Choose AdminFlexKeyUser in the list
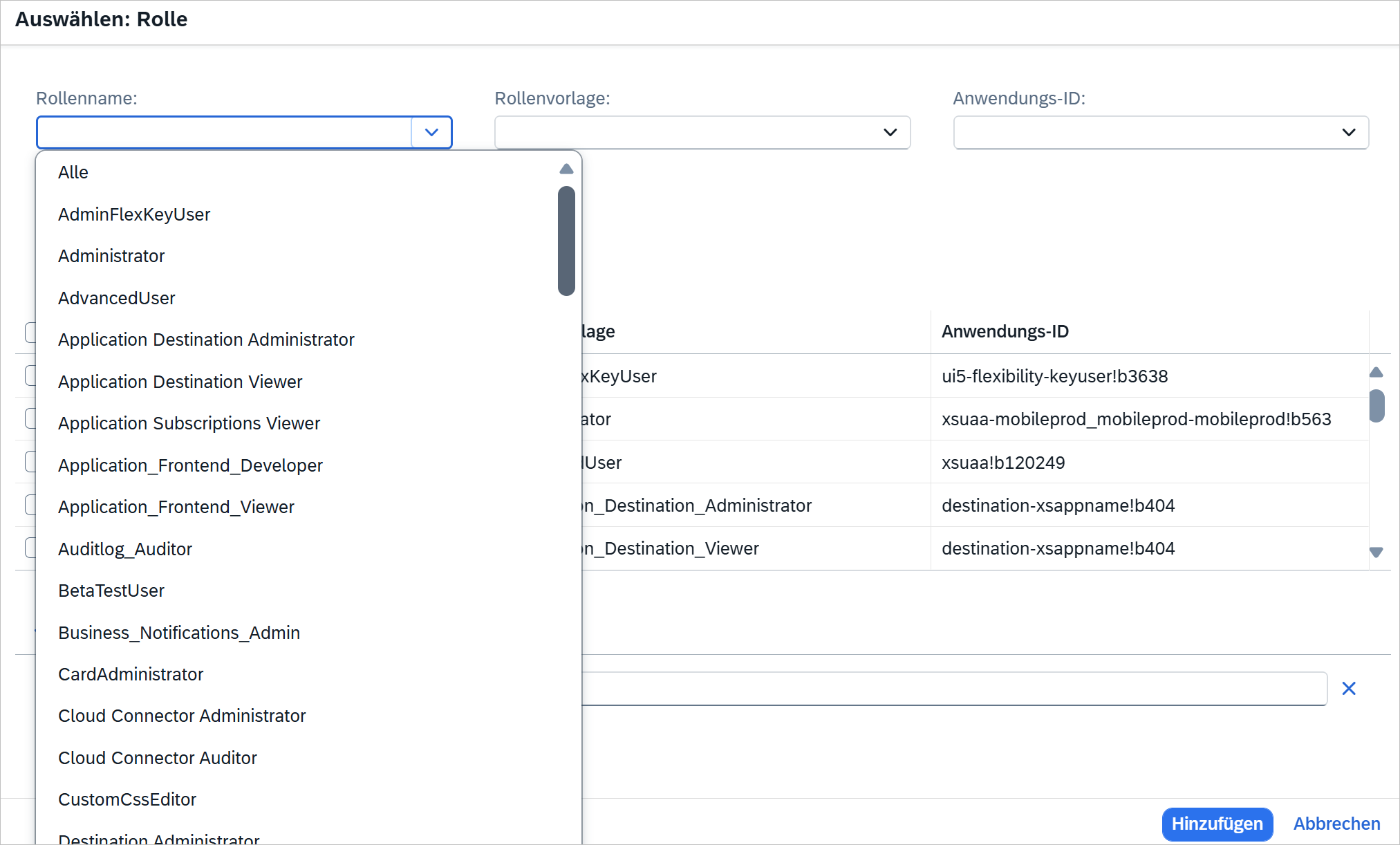1400x845 pixels. (134, 214)
